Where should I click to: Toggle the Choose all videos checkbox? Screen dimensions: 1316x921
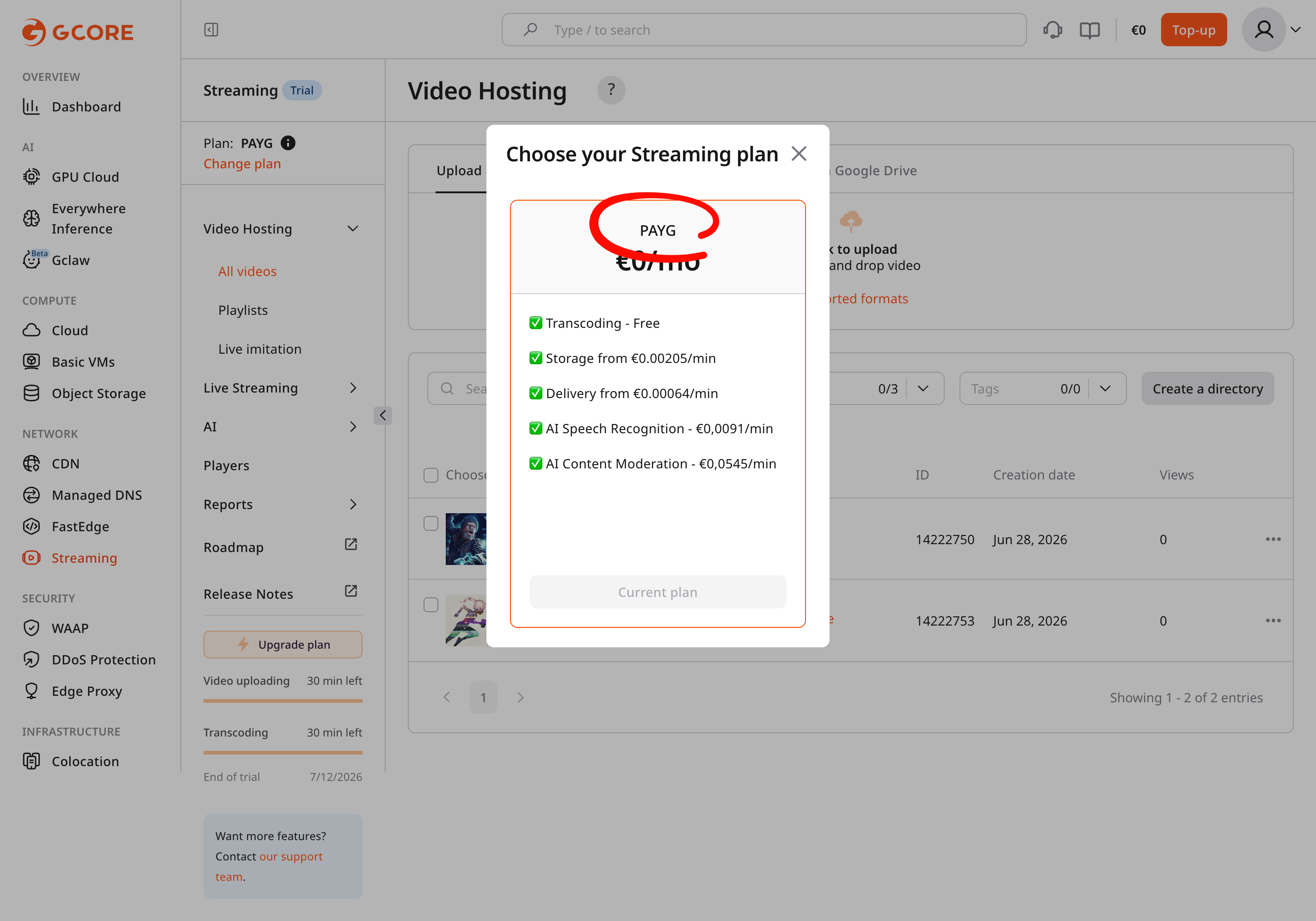[x=430, y=475]
